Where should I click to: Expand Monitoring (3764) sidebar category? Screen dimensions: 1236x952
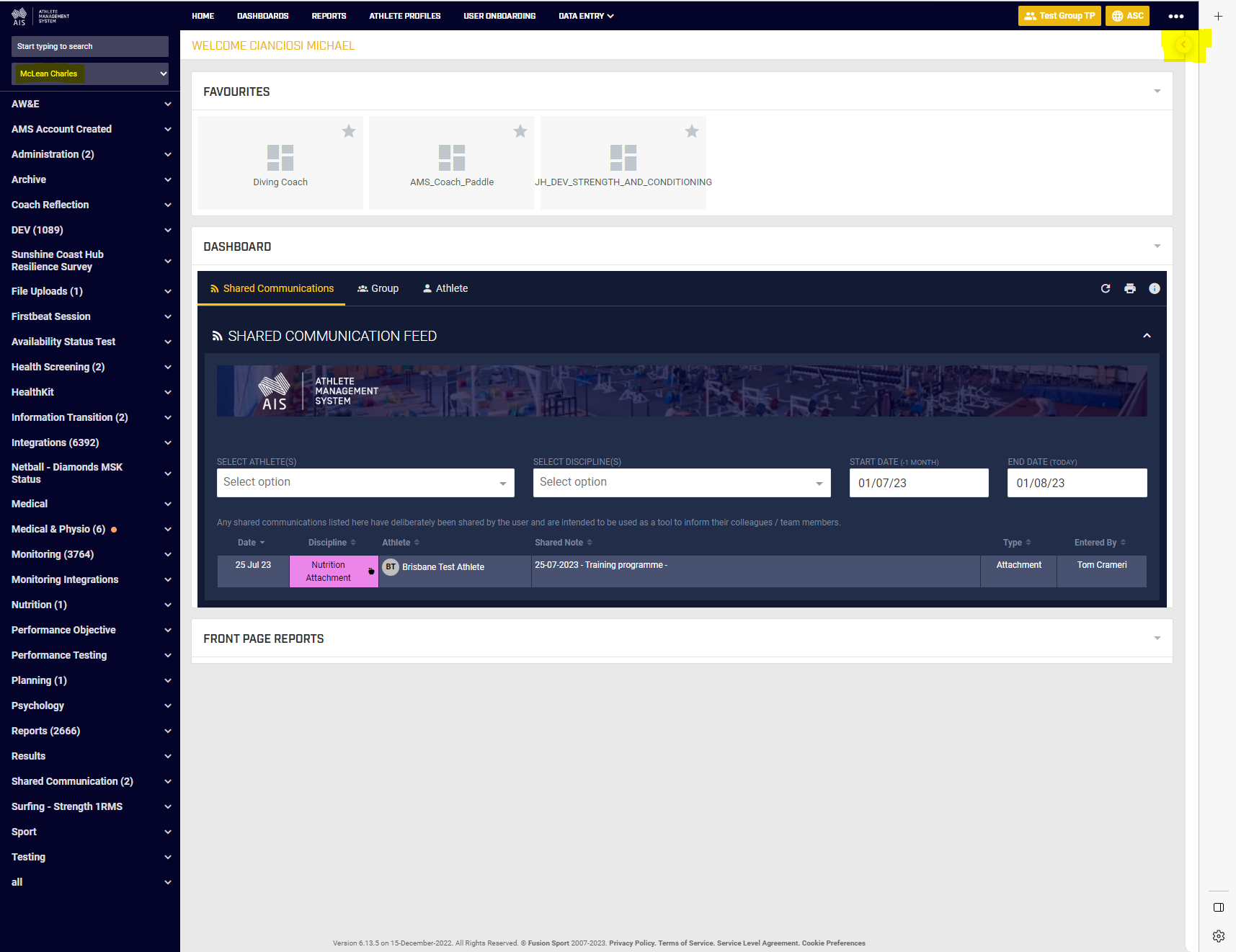[x=90, y=554]
